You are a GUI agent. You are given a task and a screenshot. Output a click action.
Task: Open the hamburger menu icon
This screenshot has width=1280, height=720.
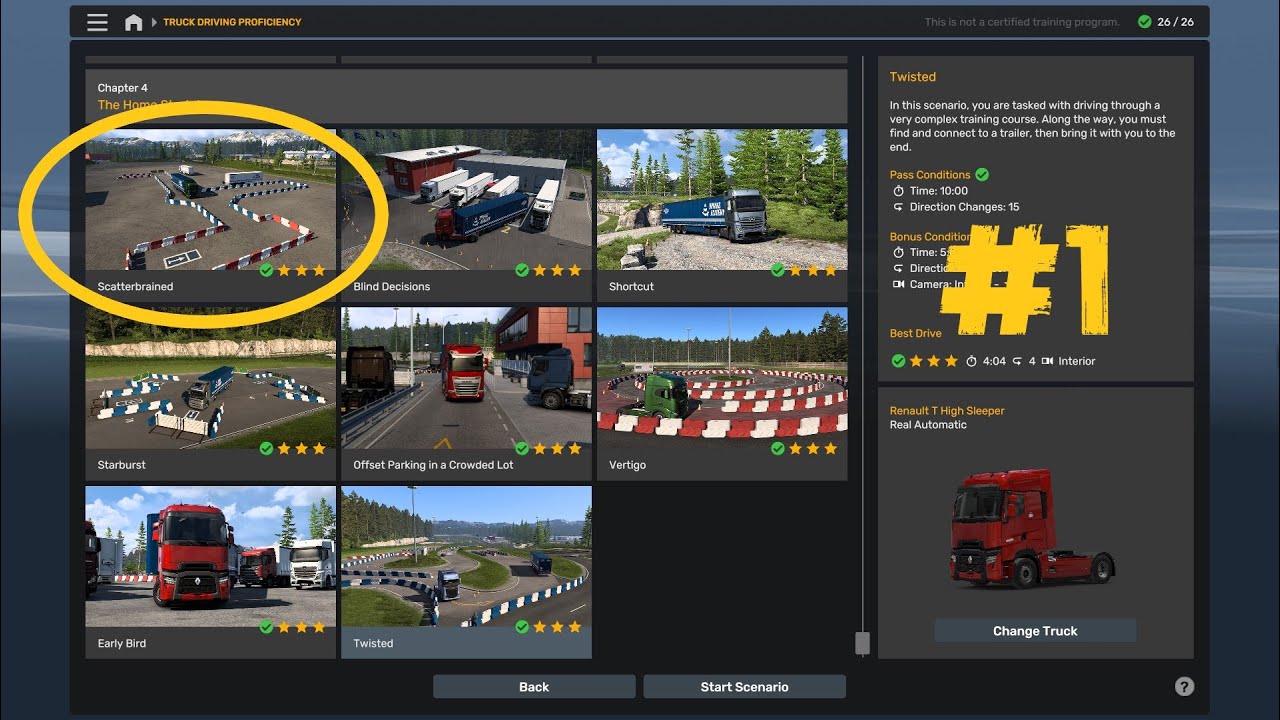[x=97, y=22]
